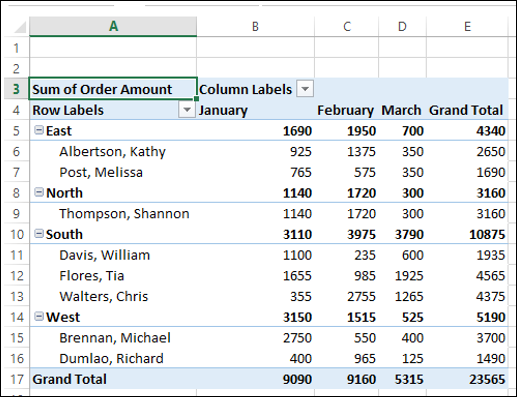
Task: Open the Row Labels filter dropdown
Action: [x=187, y=110]
